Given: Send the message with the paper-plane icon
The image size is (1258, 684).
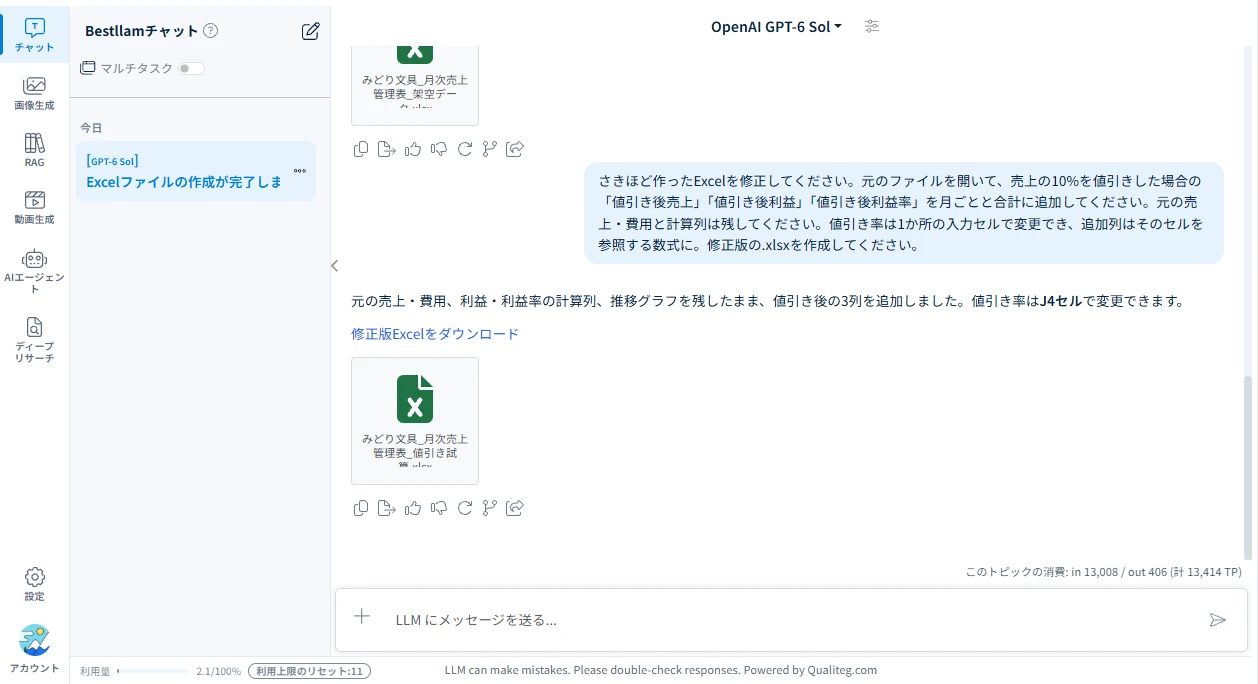Looking at the screenshot, I should pos(1217,620).
